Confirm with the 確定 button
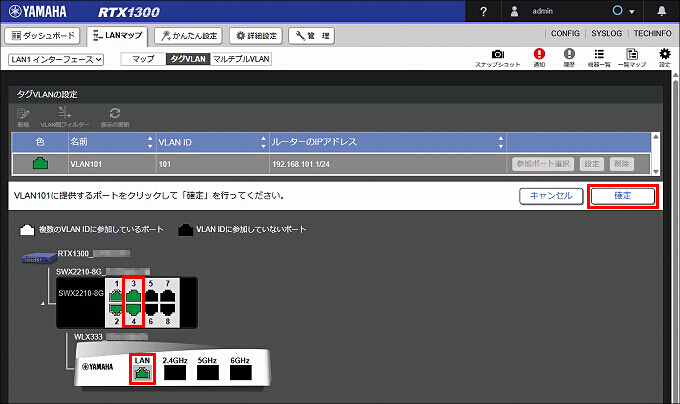The height and width of the screenshot is (404, 680). click(x=623, y=196)
